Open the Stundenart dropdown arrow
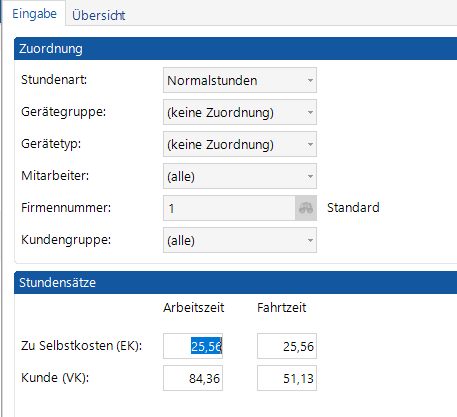457x417 pixels. click(x=310, y=80)
